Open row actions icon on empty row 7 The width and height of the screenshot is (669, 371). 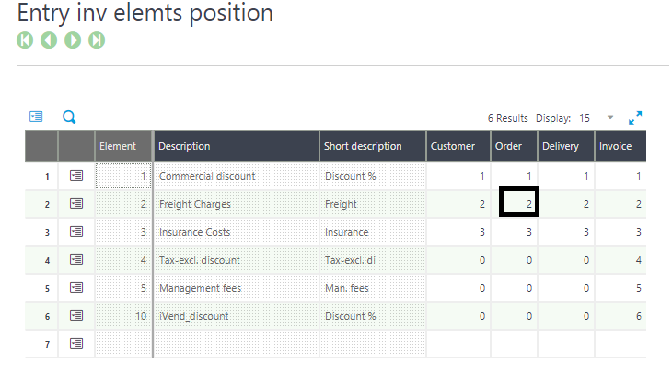point(76,344)
